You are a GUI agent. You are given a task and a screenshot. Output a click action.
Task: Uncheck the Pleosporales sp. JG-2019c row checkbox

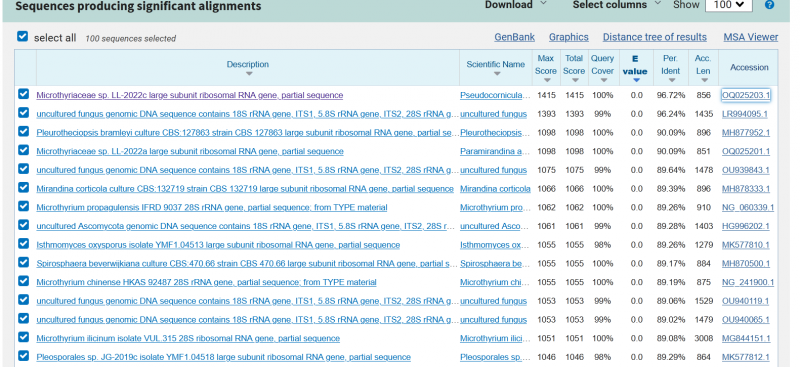point(23,356)
